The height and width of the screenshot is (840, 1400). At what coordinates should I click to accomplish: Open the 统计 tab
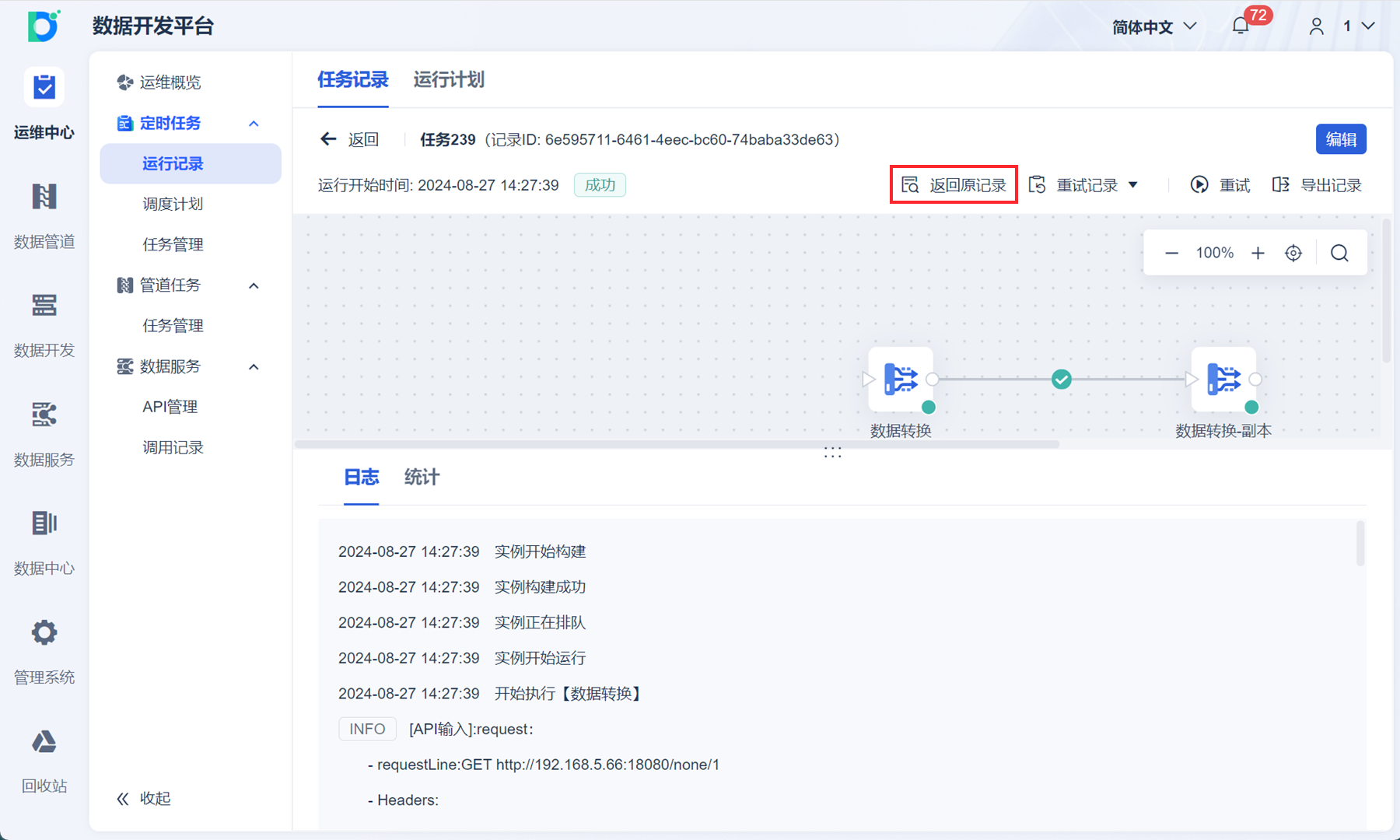pyautogui.click(x=422, y=478)
